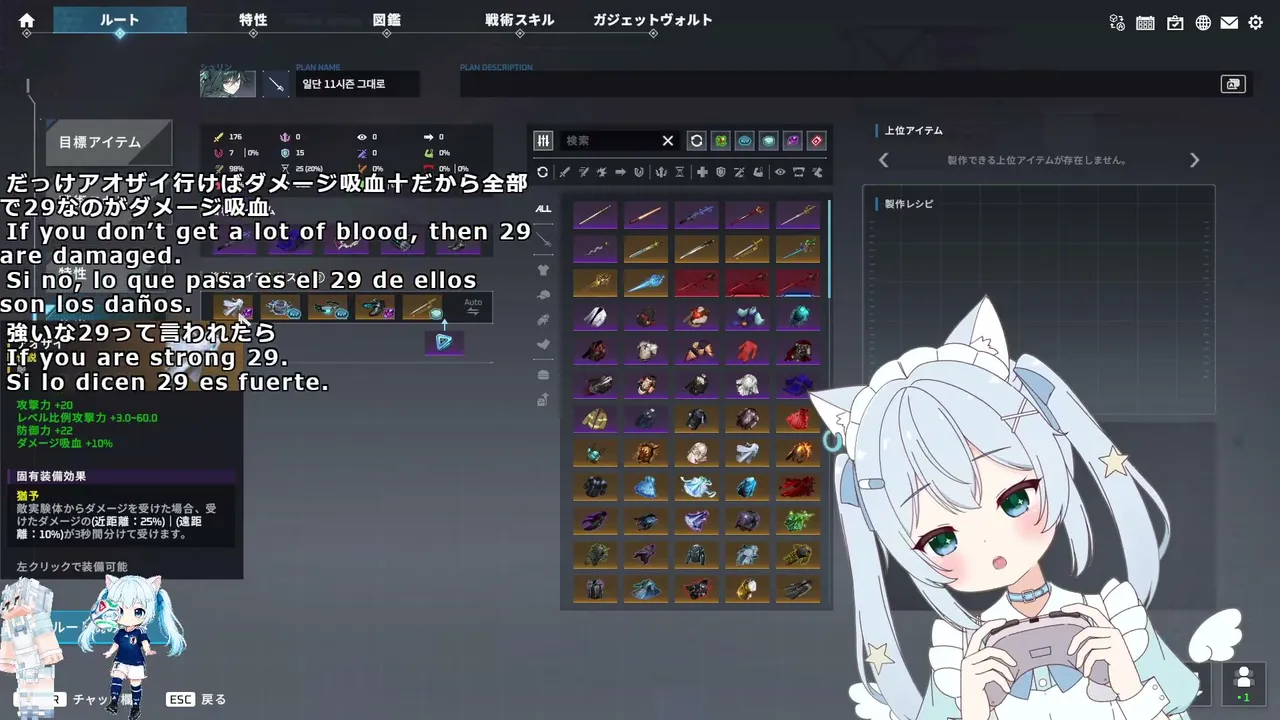Open the settings gear

(x=1256, y=22)
